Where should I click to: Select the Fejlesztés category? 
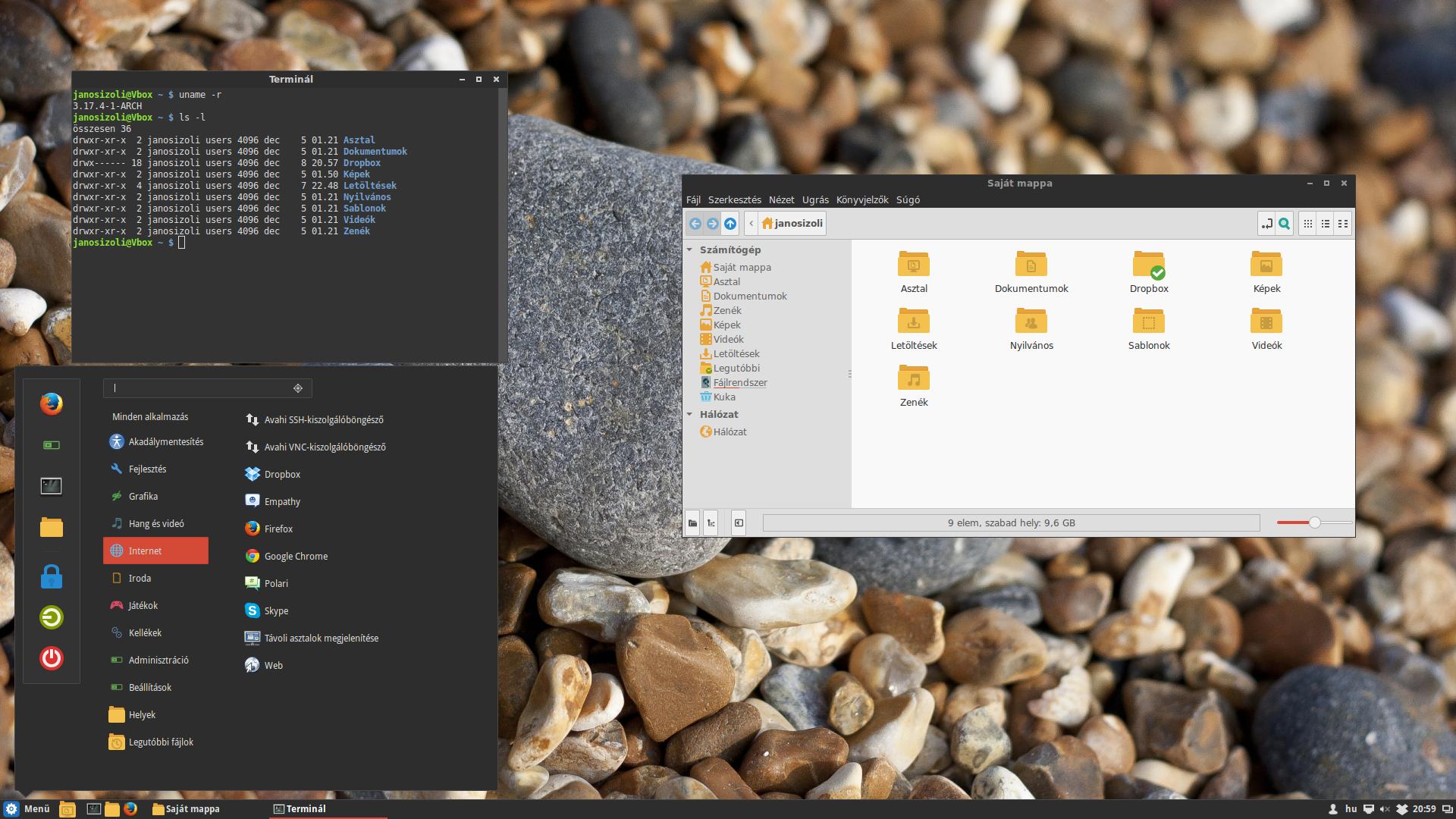click(155, 469)
